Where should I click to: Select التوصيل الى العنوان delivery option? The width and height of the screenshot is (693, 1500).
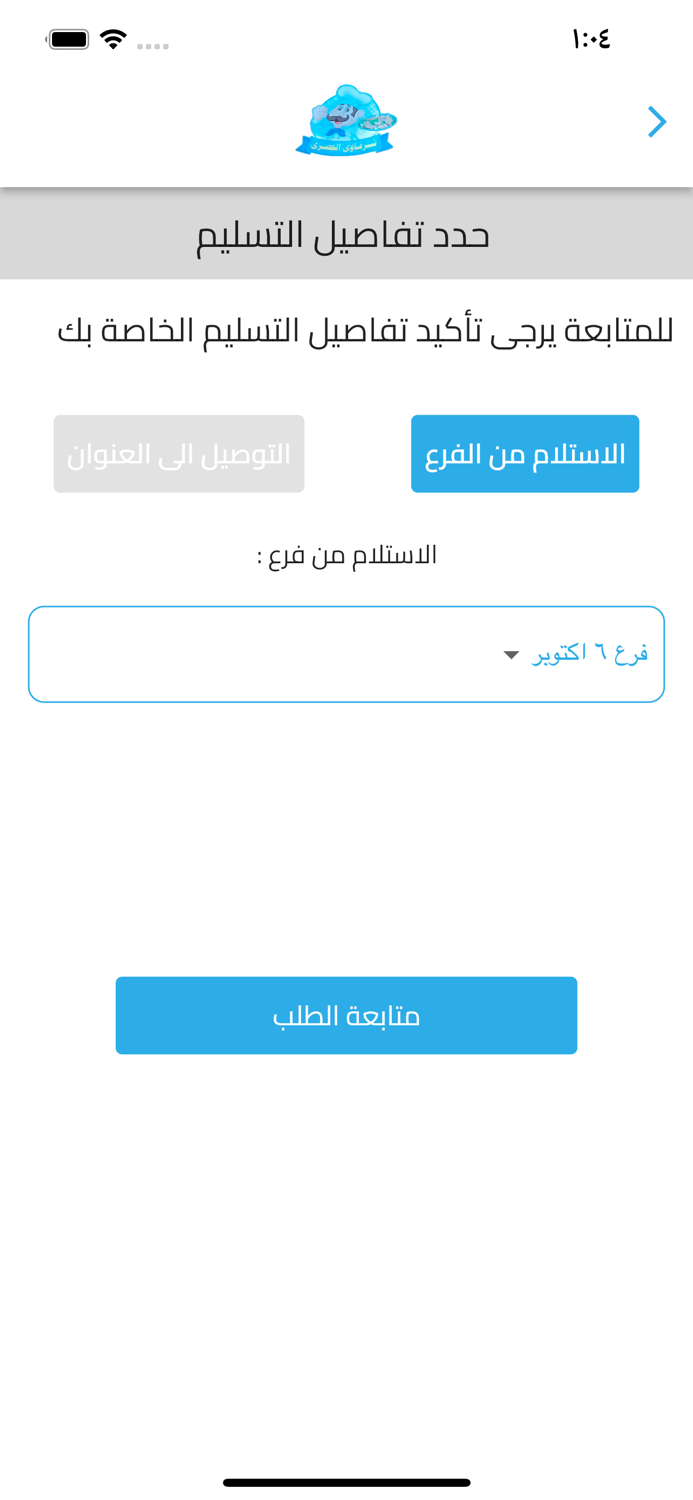179,453
